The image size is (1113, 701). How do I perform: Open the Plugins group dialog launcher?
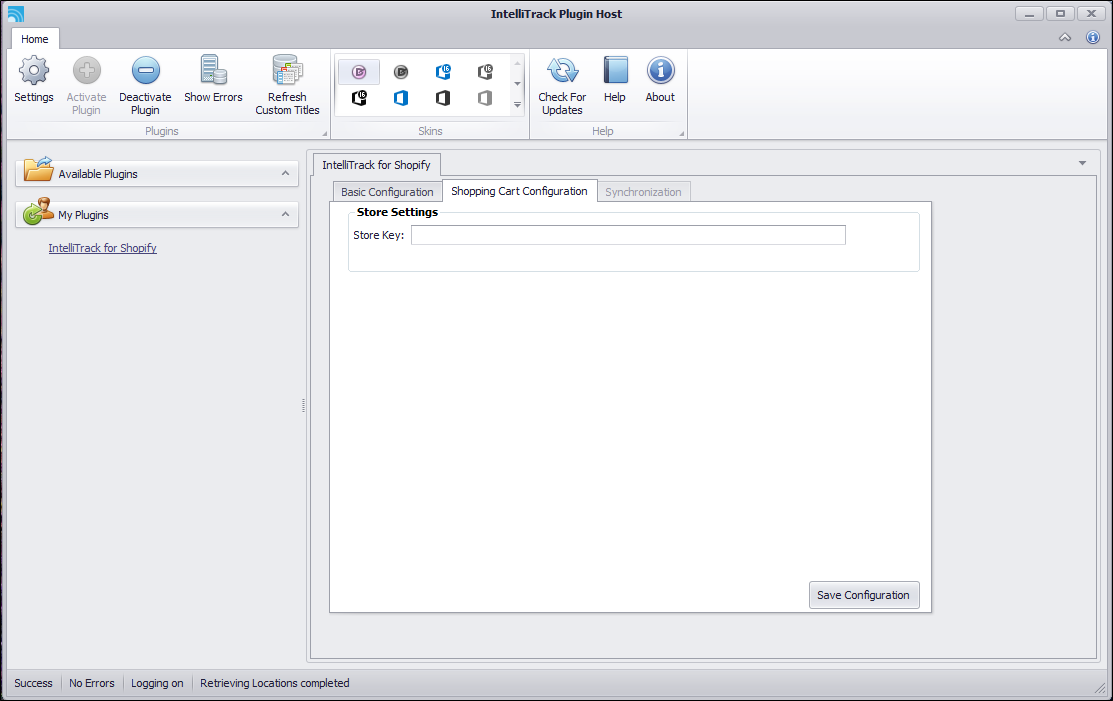click(324, 133)
